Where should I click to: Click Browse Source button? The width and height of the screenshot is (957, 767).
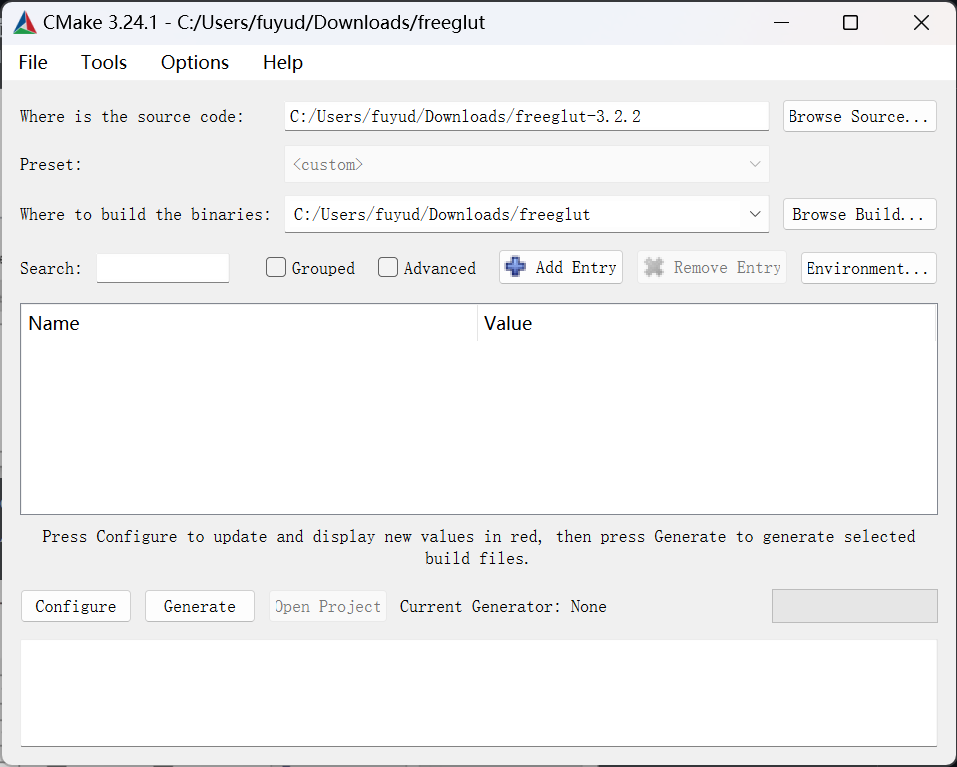pos(859,116)
